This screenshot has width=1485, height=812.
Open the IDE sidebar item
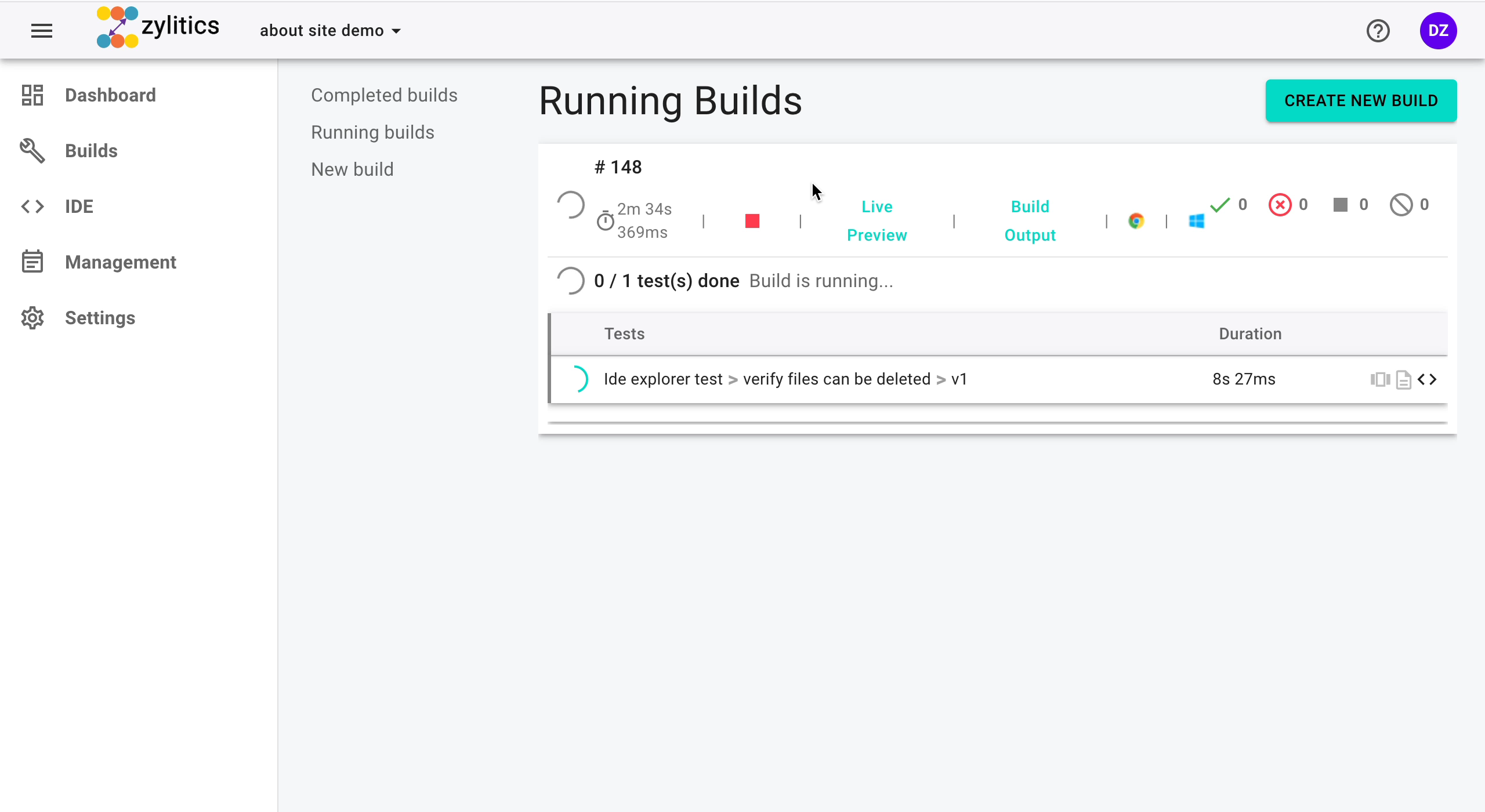tap(79, 206)
